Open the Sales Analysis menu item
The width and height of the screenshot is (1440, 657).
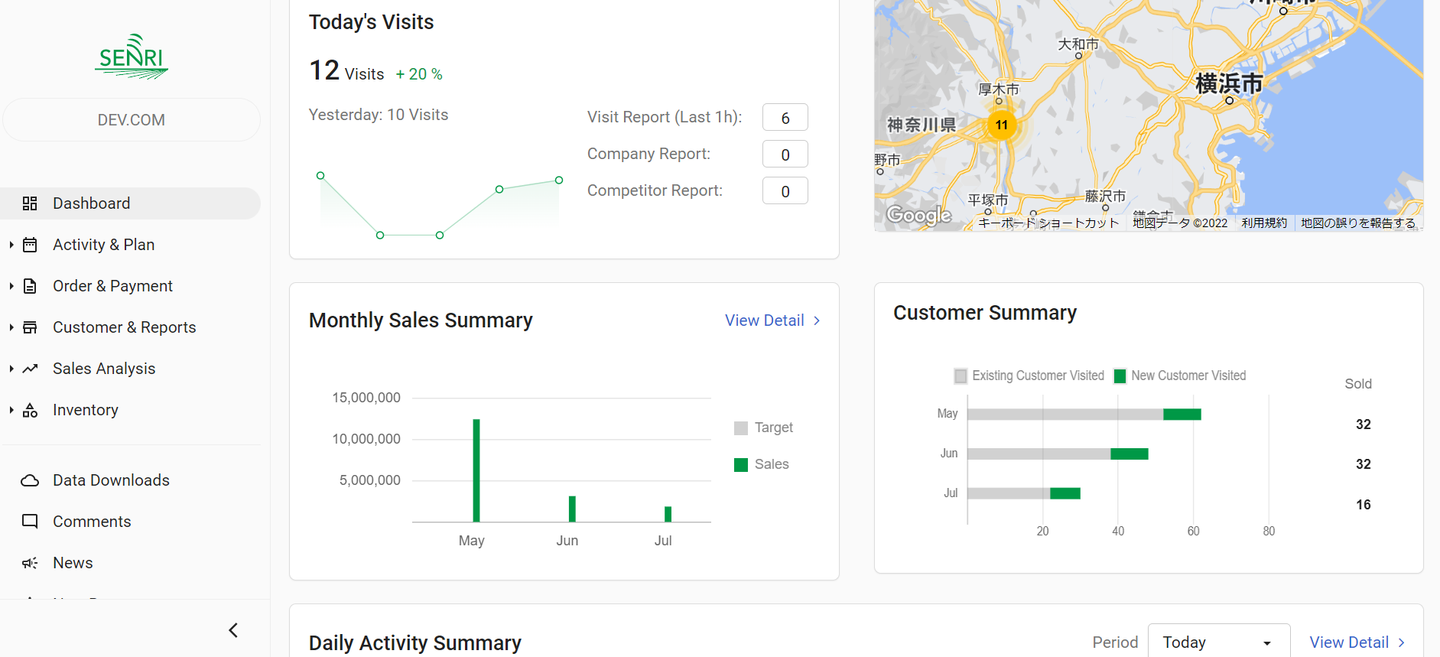(x=104, y=369)
